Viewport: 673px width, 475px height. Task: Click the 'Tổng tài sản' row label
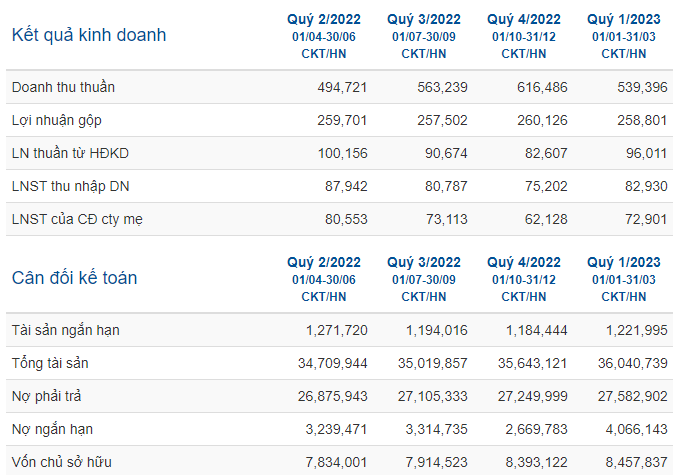pyautogui.click(x=50, y=363)
